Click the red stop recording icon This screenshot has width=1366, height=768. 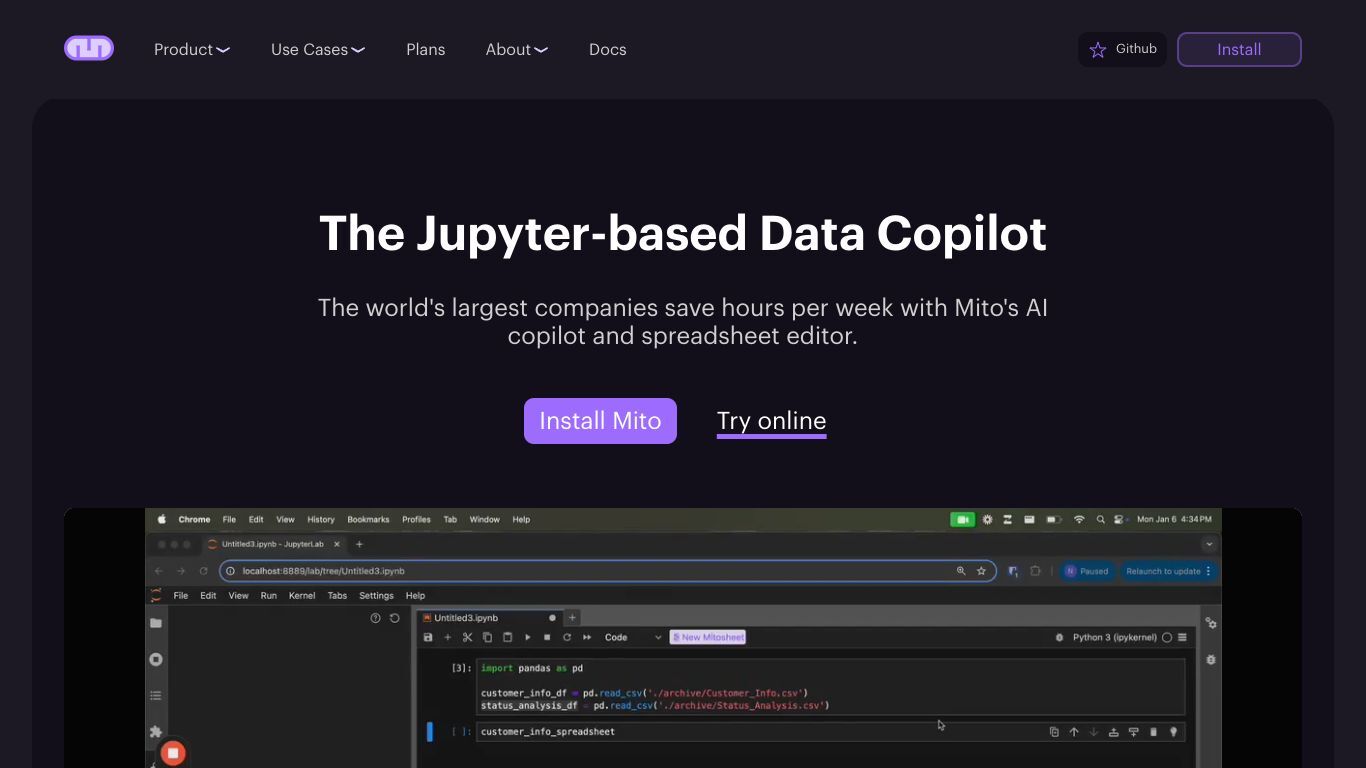tap(173, 752)
